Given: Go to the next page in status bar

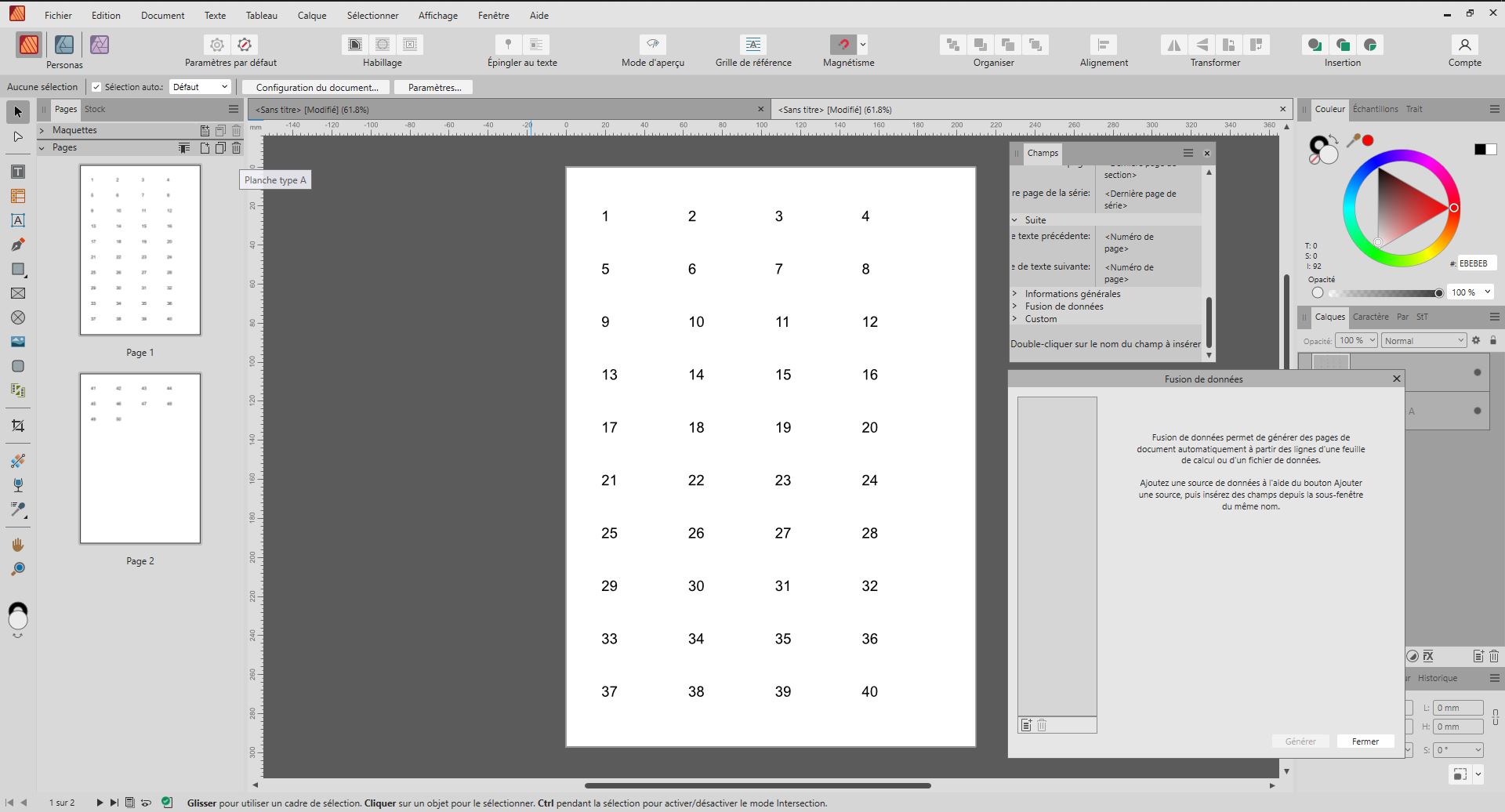Looking at the screenshot, I should coord(100,803).
